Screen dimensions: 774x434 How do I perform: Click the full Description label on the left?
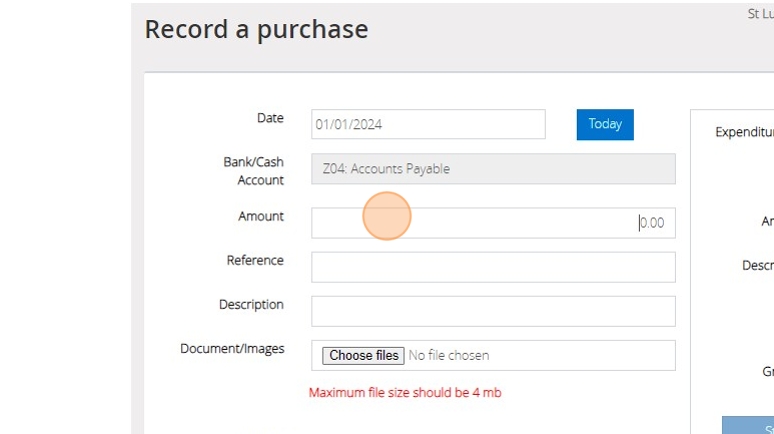[251, 304]
